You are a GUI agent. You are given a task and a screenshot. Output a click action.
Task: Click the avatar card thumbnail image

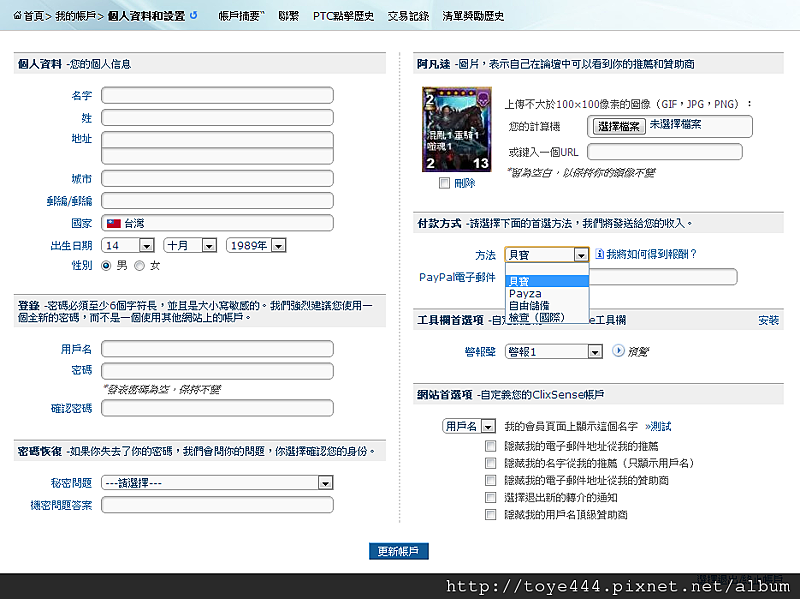point(457,130)
